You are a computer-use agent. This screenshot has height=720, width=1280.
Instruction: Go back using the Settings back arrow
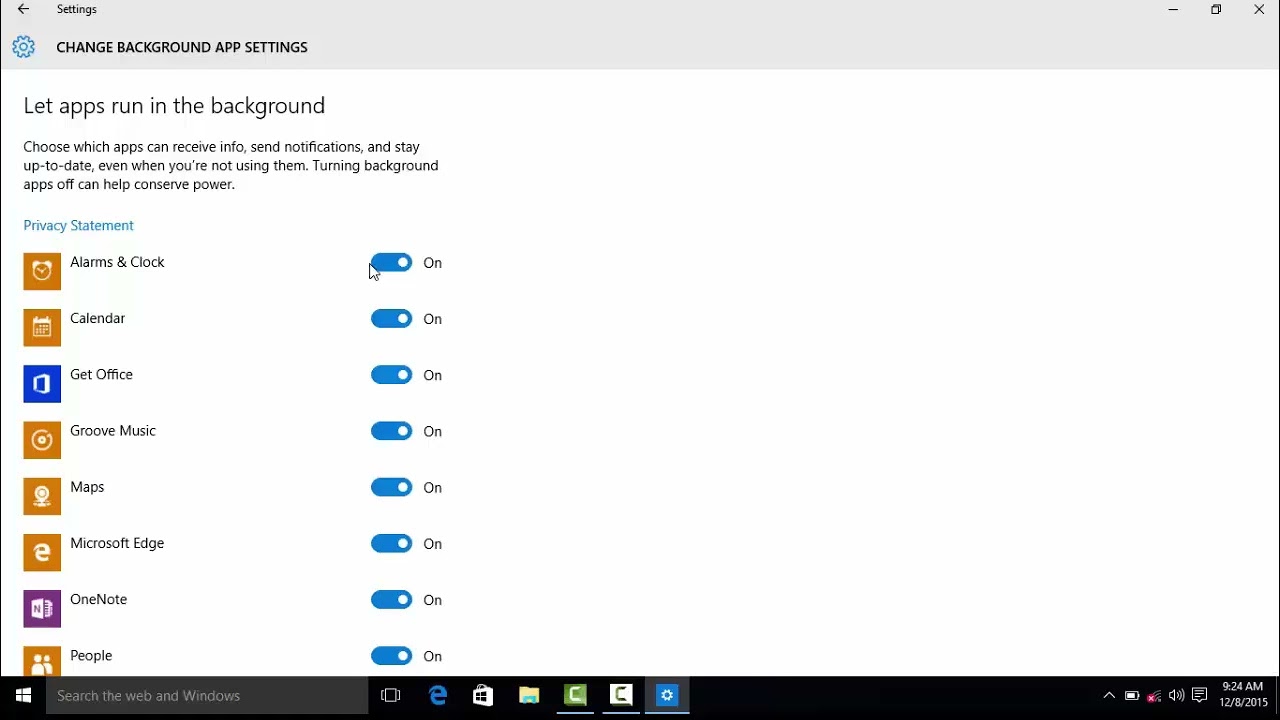coord(23,9)
